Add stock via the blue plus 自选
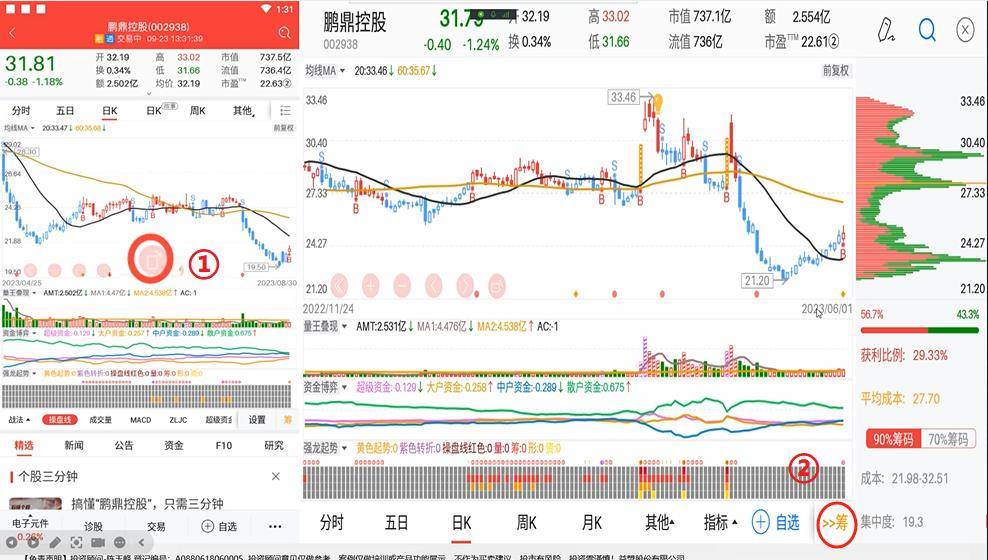The width and height of the screenshot is (988, 560). click(x=776, y=522)
